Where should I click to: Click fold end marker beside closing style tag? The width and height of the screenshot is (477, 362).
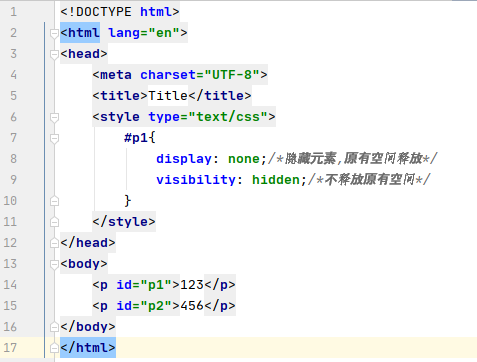tap(54, 222)
